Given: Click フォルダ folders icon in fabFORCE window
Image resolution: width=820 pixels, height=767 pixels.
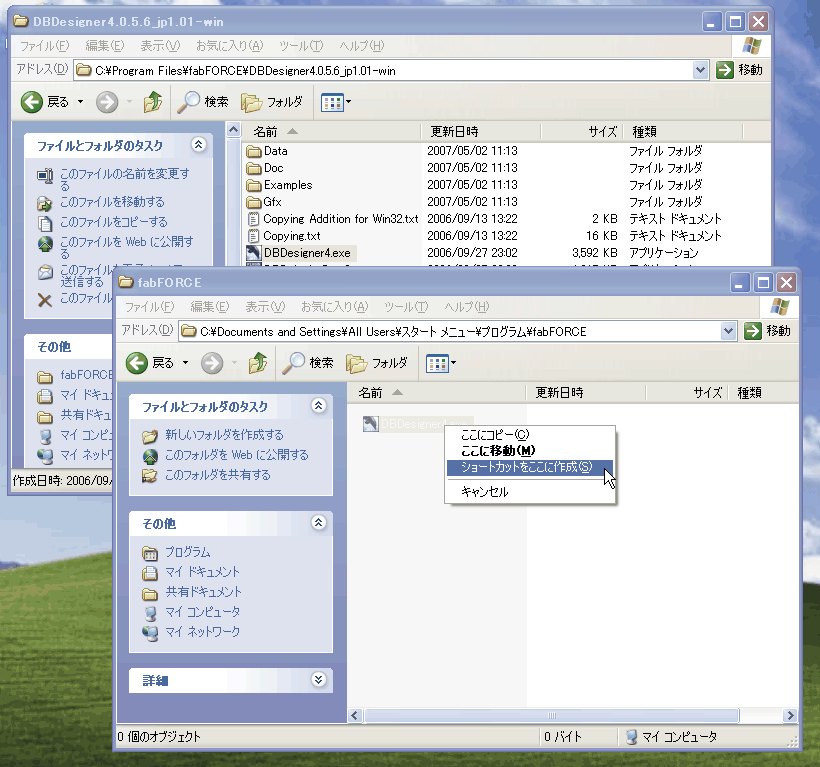Looking at the screenshot, I should (357, 363).
